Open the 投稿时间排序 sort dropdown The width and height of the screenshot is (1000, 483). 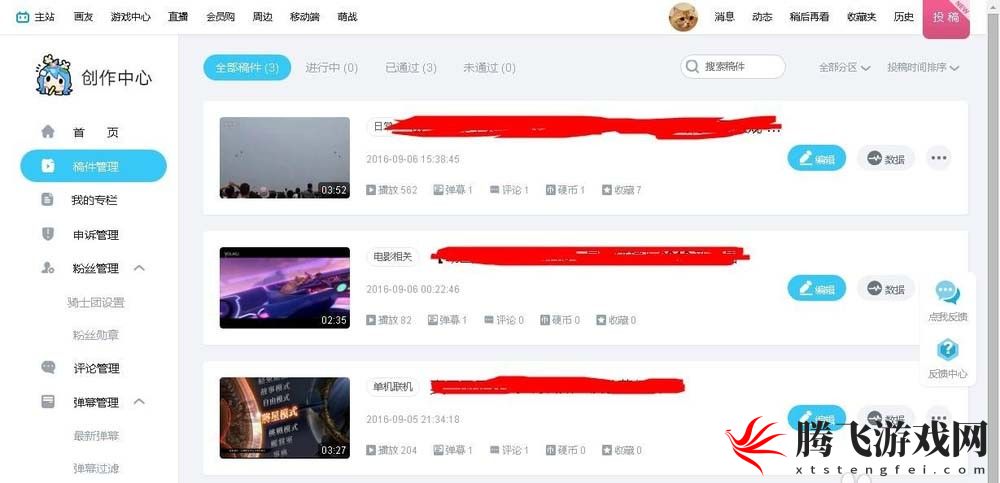pyautogui.click(x=923, y=67)
